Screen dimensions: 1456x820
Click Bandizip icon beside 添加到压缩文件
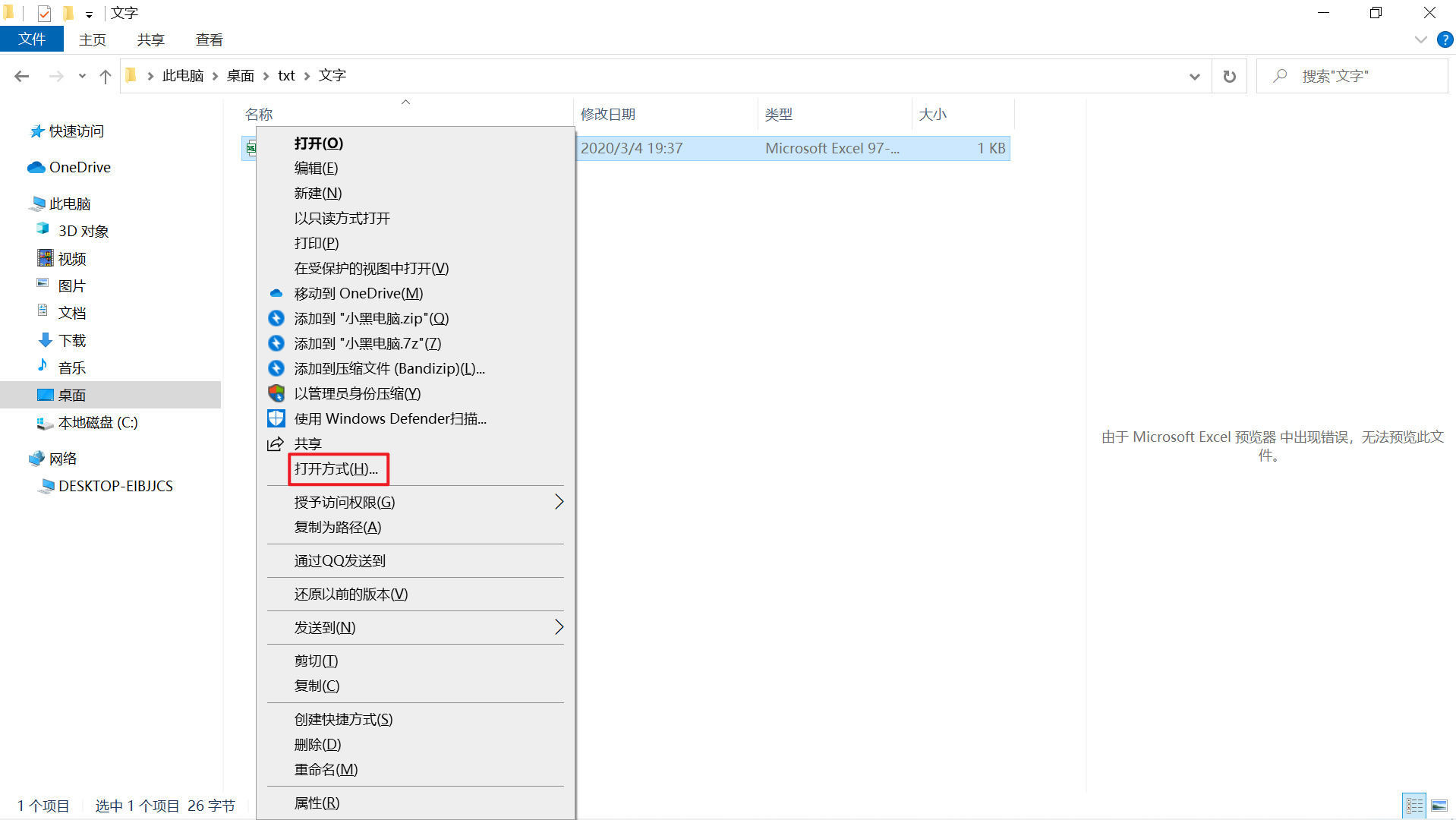coord(276,369)
